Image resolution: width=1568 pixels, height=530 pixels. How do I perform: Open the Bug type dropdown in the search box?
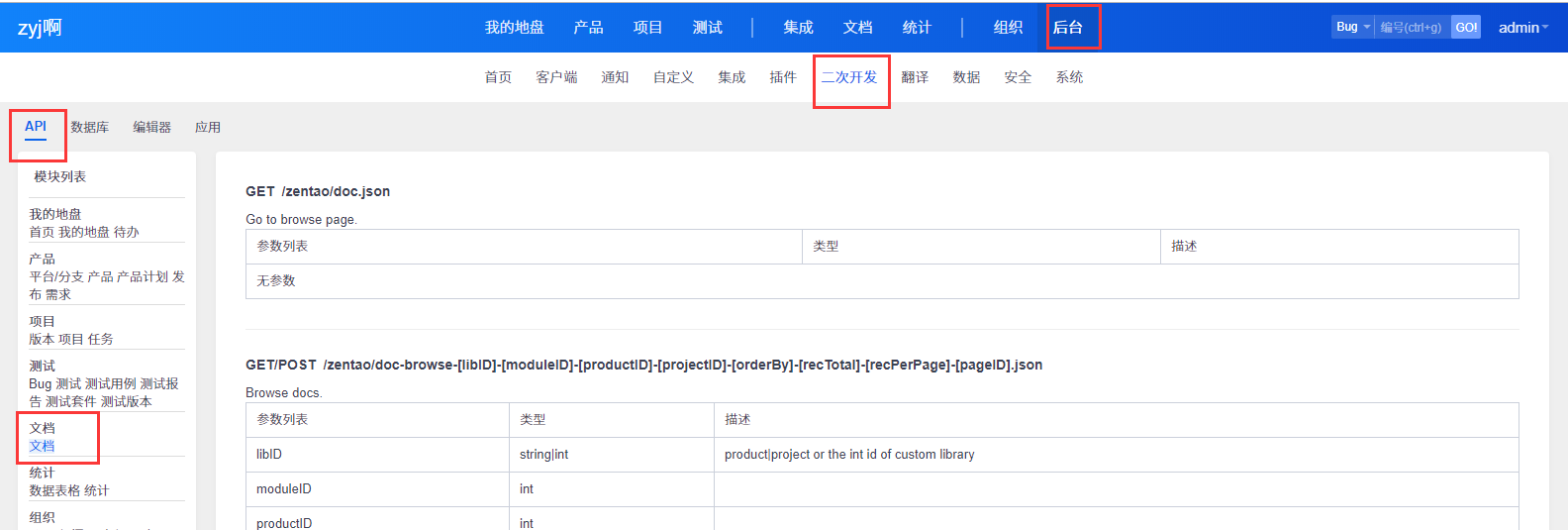(1352, 27)
